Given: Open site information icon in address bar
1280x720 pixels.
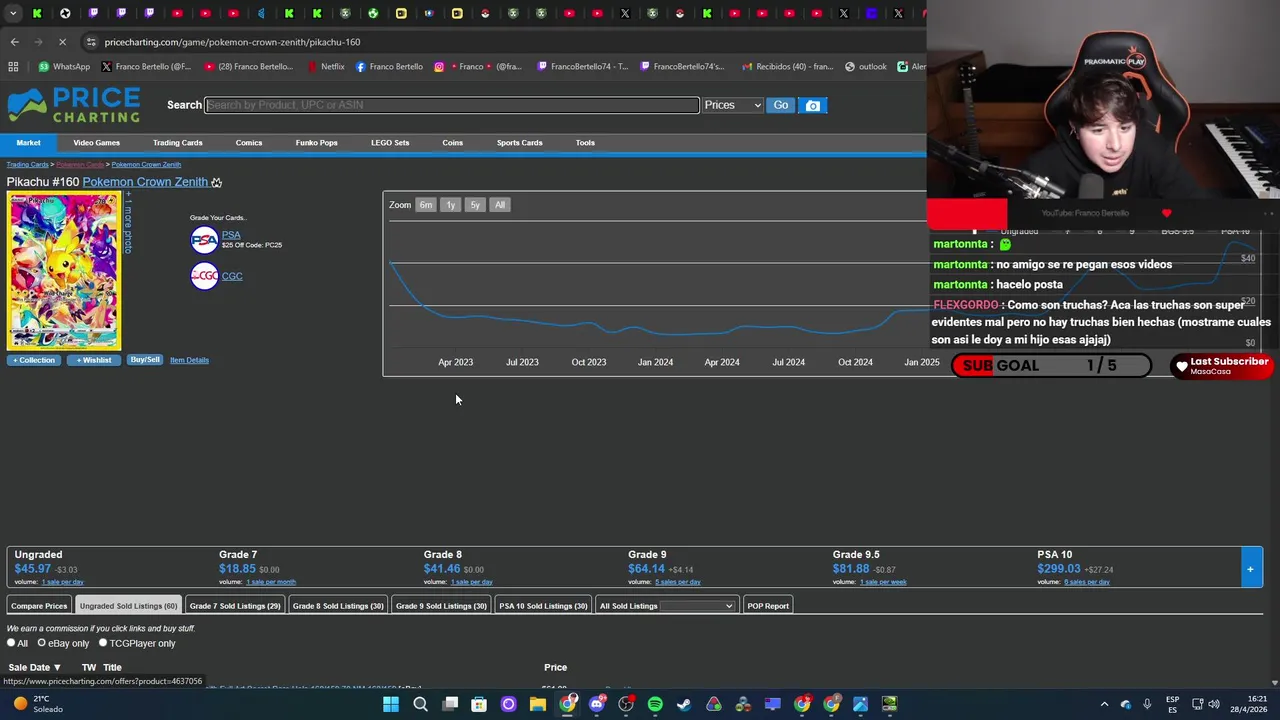Looking at the screenshot, I should tap(91, 42).
